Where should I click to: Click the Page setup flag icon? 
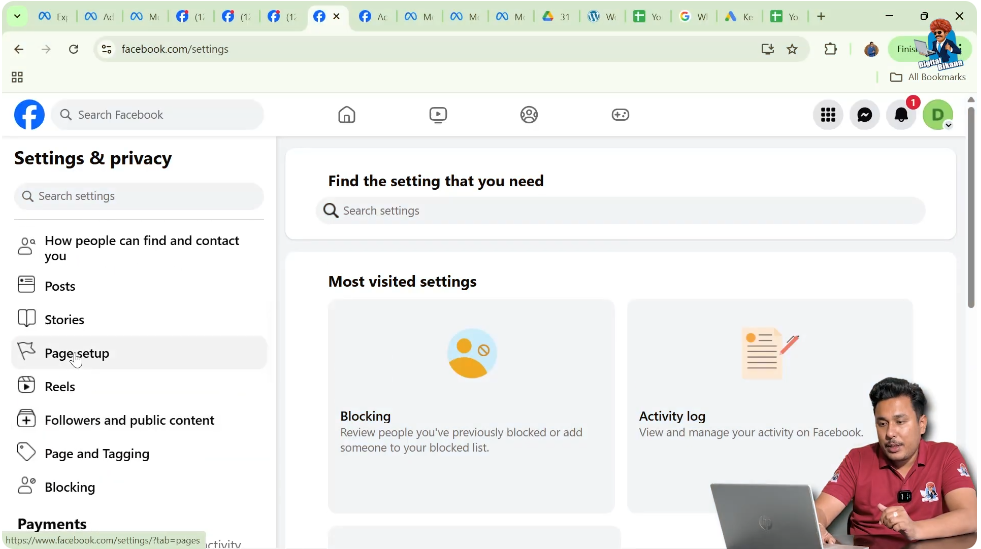(26, 351)
